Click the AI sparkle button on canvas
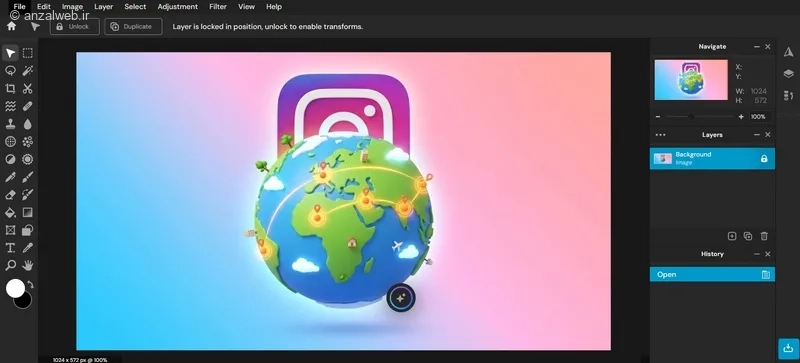 pos(401,298)
